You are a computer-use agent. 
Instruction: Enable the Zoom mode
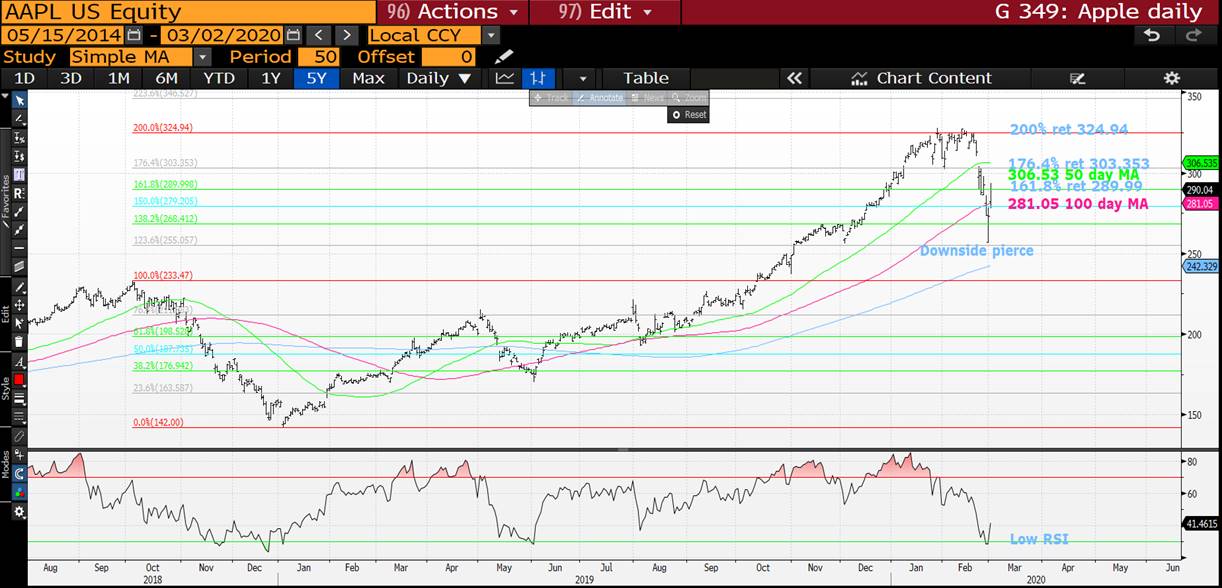pyautogui.click(x=690, y=98)
